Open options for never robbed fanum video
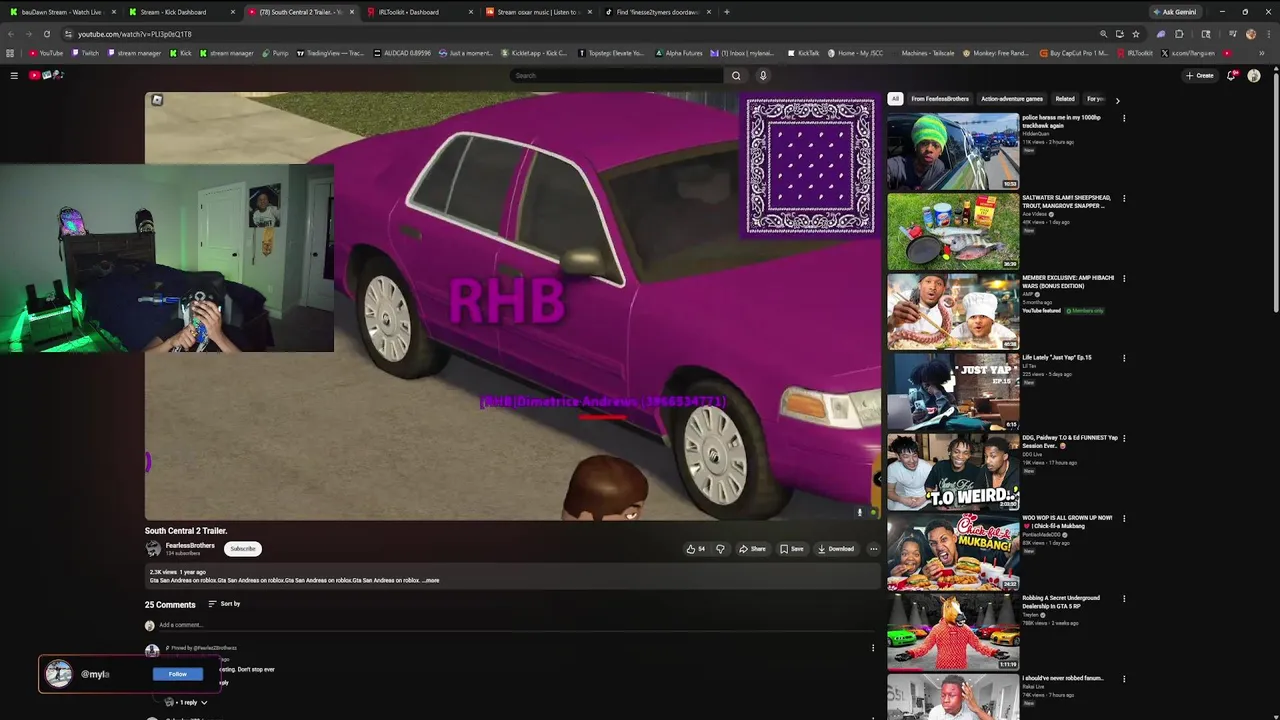 click(1124, 678)
